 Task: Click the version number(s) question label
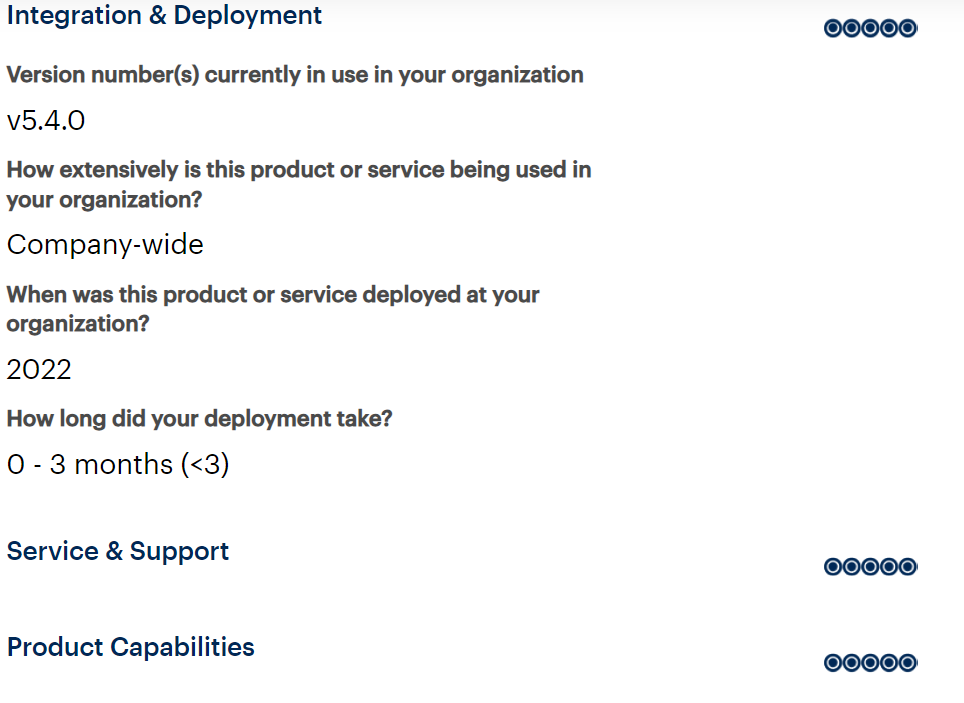(295, 75)
